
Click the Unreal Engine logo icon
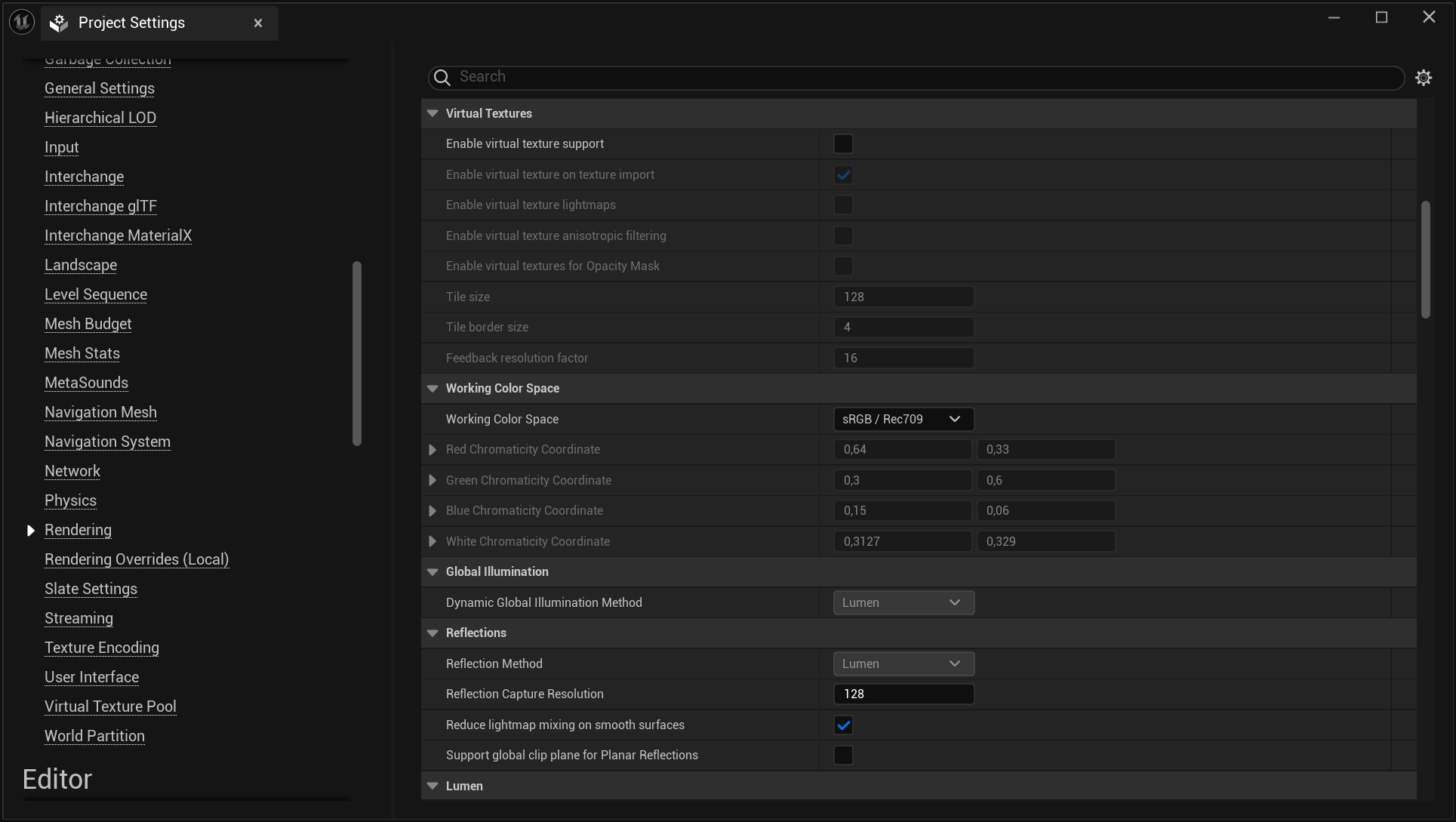[21, 22]
